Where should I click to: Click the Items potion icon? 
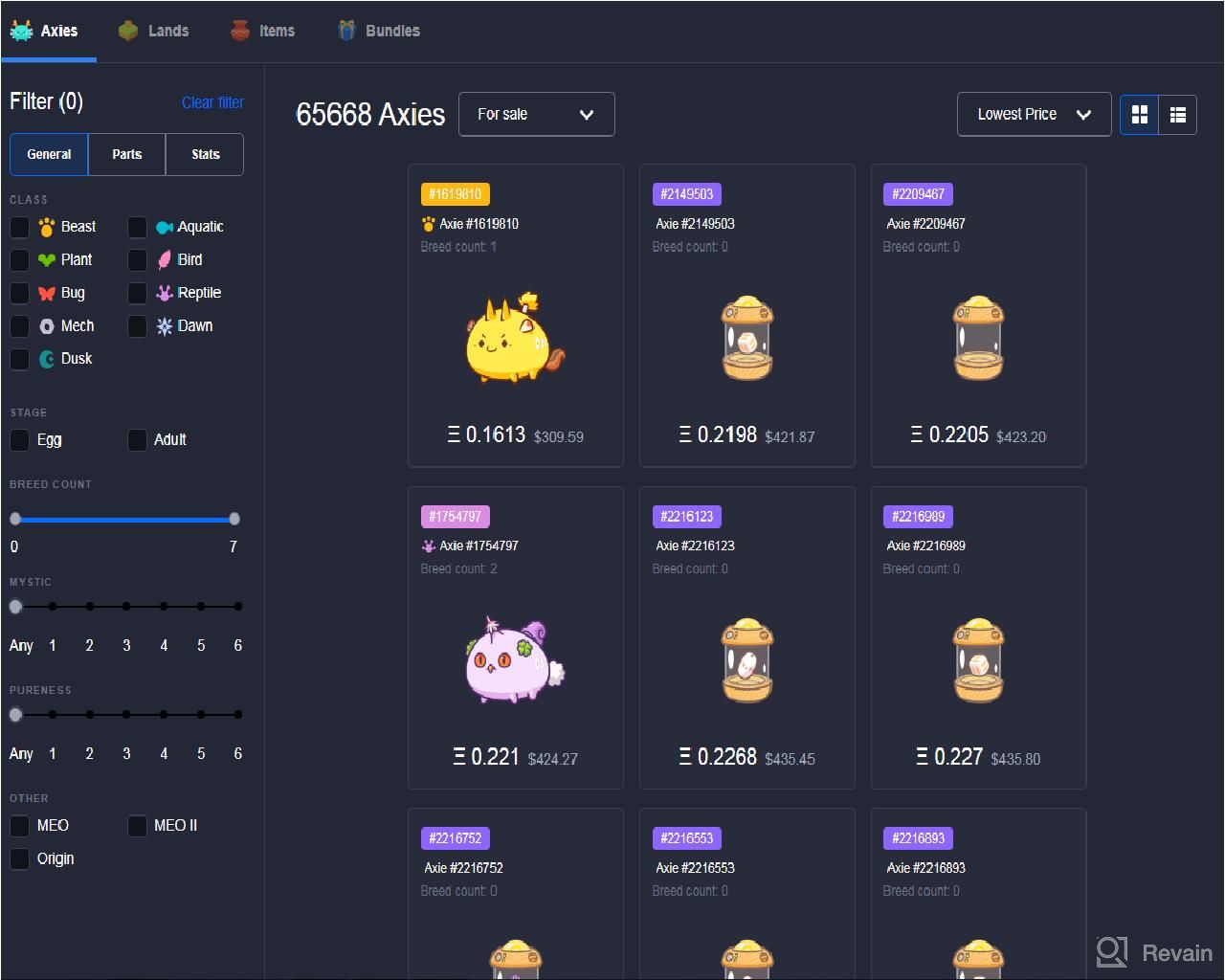click(240, 31)
